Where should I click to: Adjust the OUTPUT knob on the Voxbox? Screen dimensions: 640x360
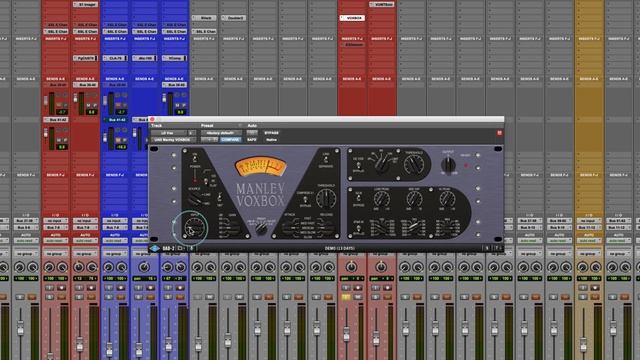(448, 165)
